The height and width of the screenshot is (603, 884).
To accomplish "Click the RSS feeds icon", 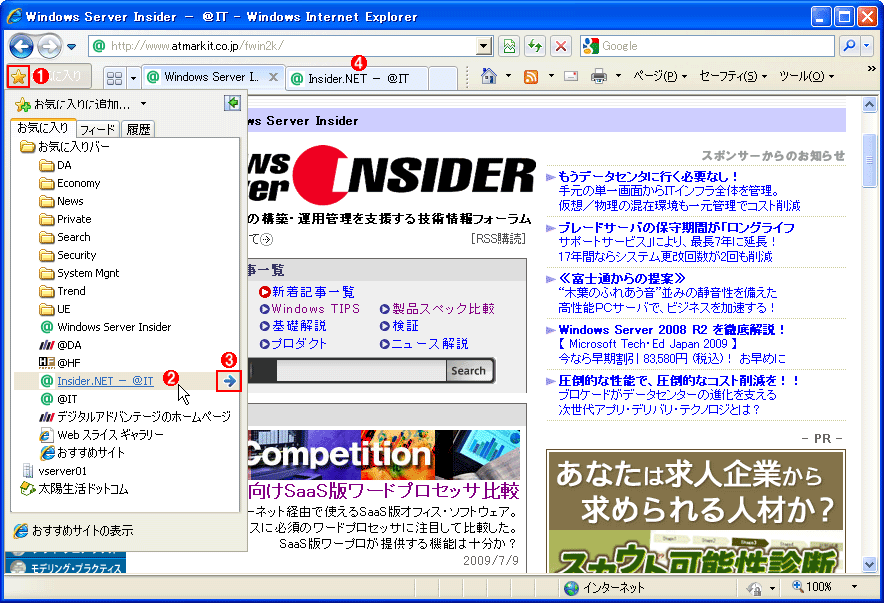I will click(531, 76).
